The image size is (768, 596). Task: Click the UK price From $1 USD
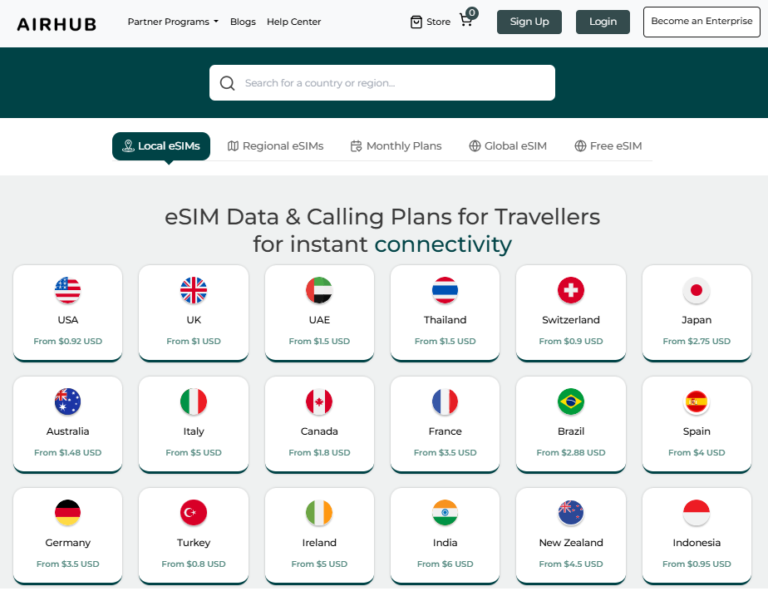coord(193,341)
